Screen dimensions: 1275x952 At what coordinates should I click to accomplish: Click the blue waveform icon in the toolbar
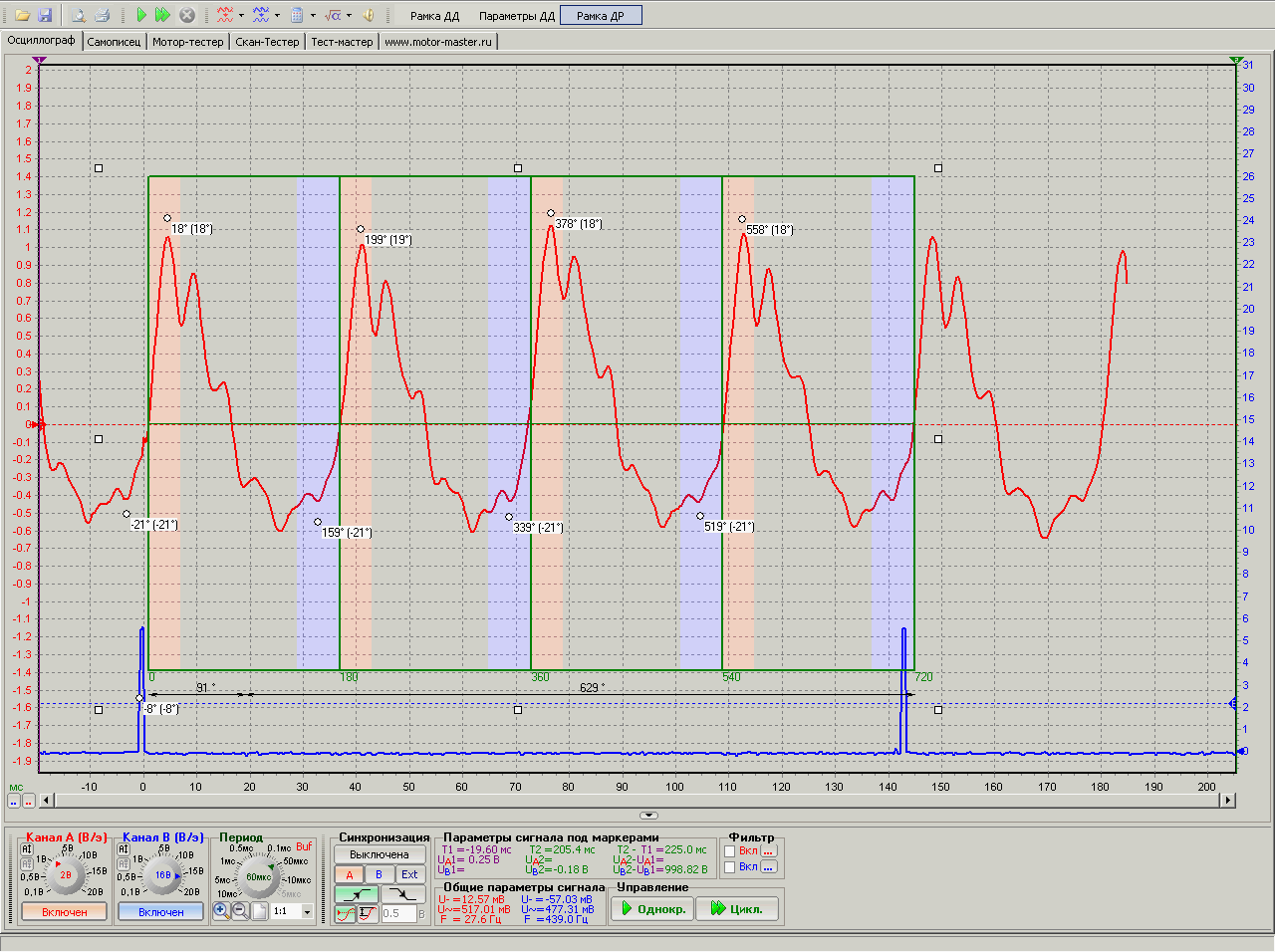(261, 15)
